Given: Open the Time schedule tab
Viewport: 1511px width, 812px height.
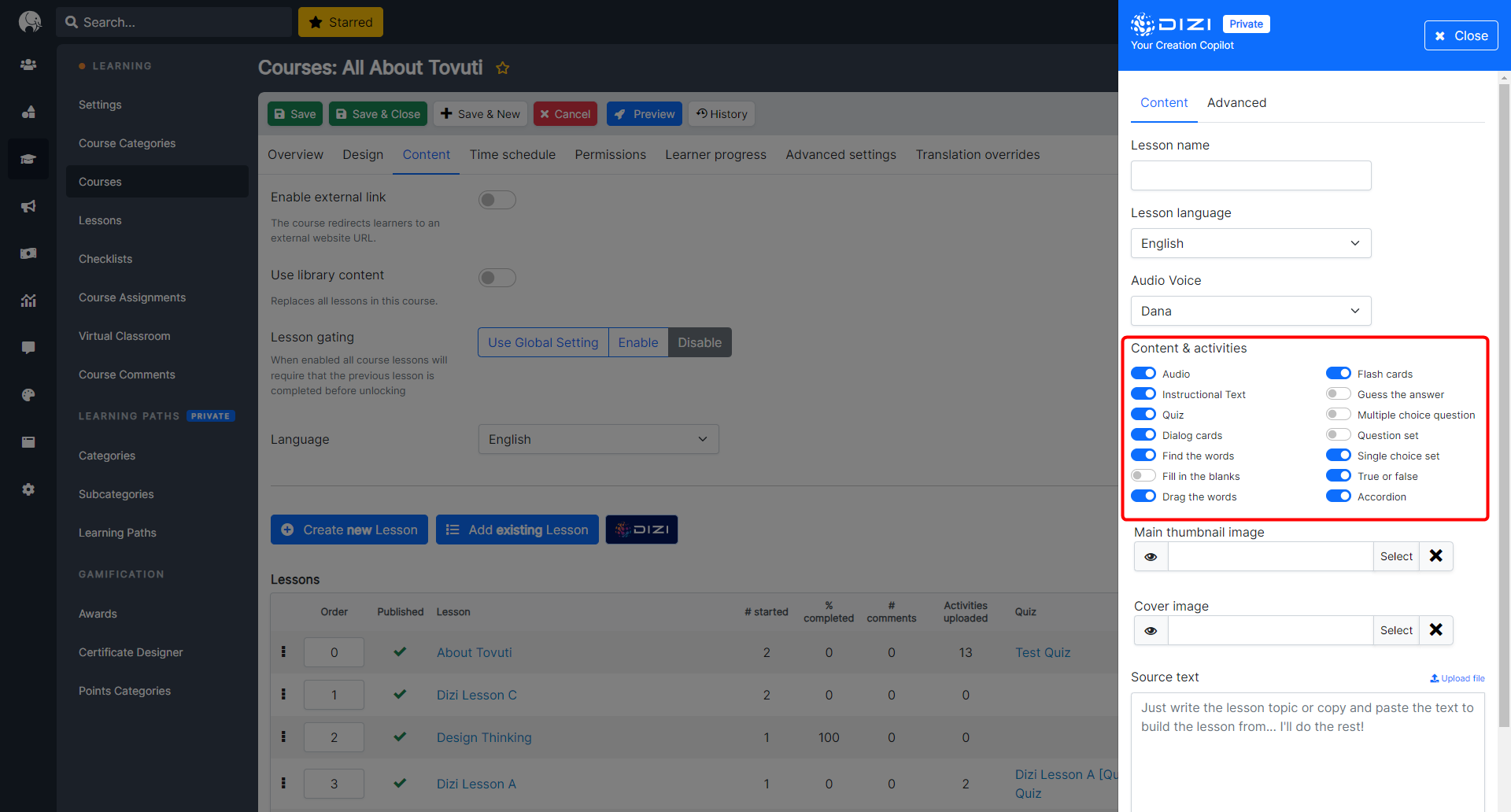Looking at the screenshot, I should point(512,155).
